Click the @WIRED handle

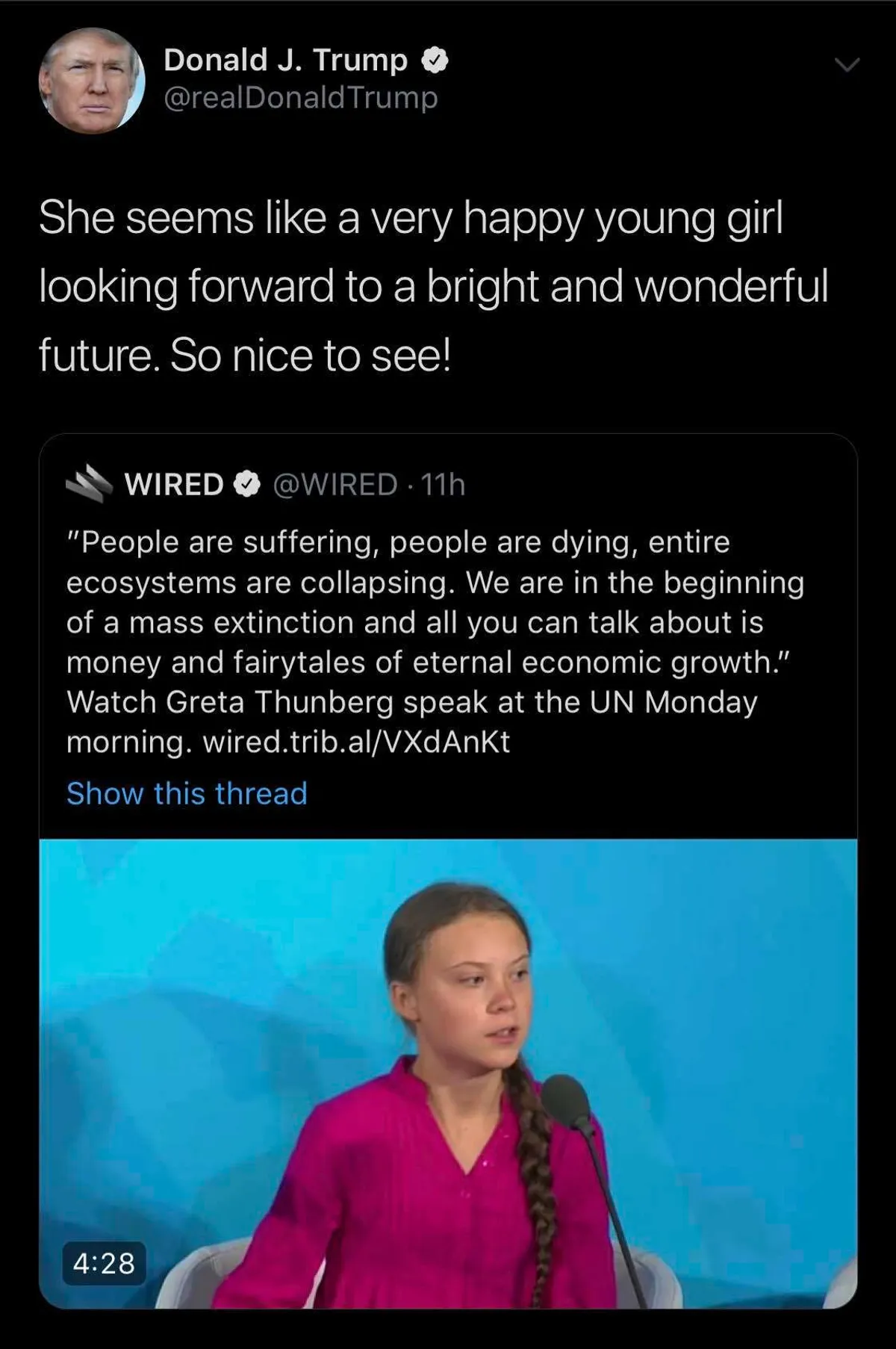pos(335,484)
